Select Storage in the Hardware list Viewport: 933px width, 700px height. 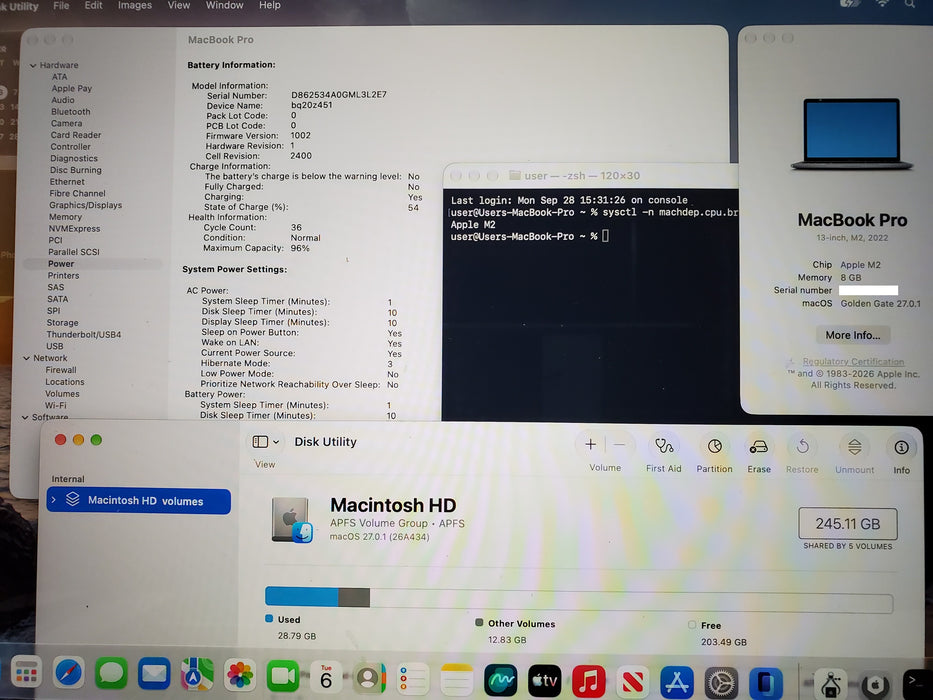[62, 323]
